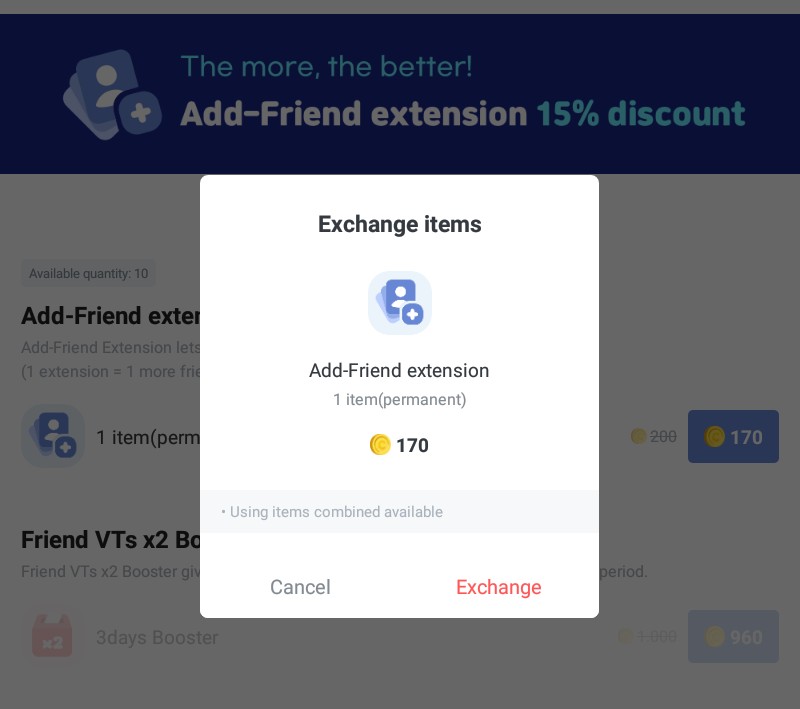Click the 'Exchange items' dialog title

400,224
